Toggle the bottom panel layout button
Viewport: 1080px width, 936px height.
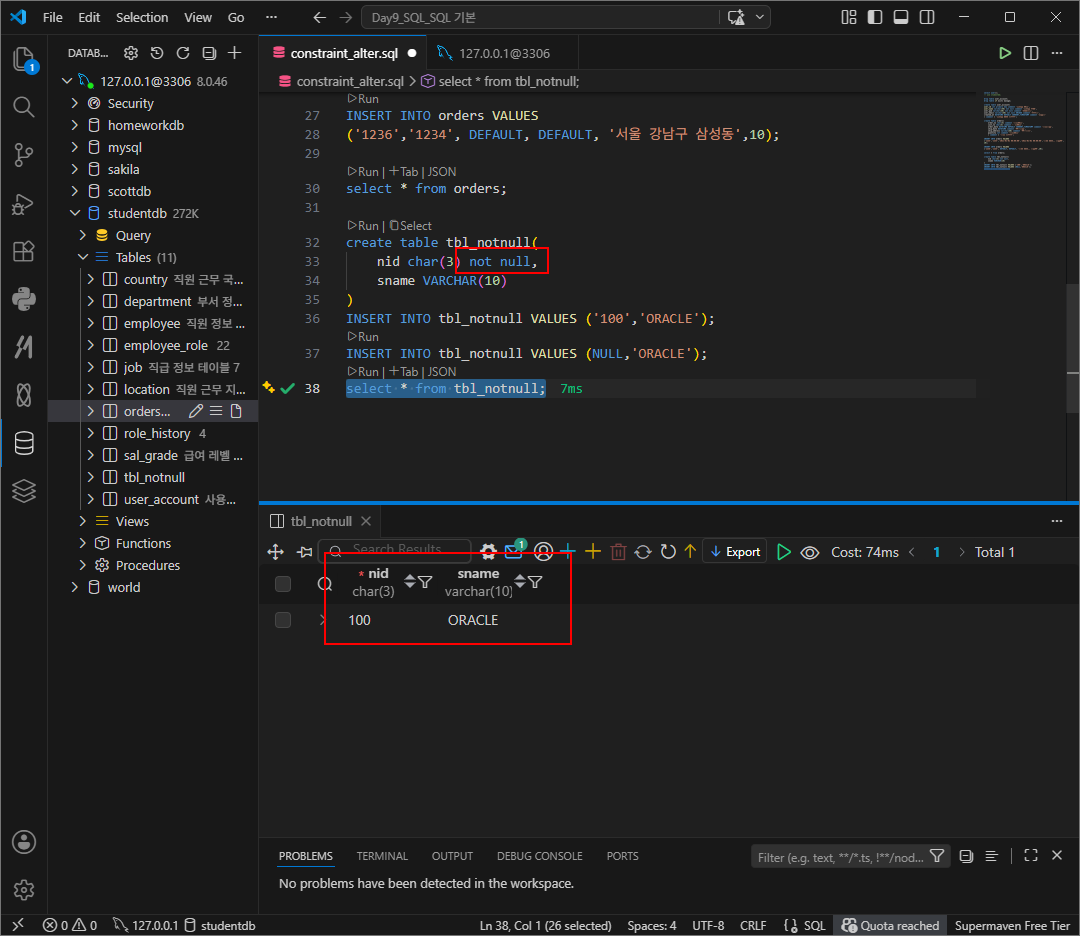pos(901,17)
